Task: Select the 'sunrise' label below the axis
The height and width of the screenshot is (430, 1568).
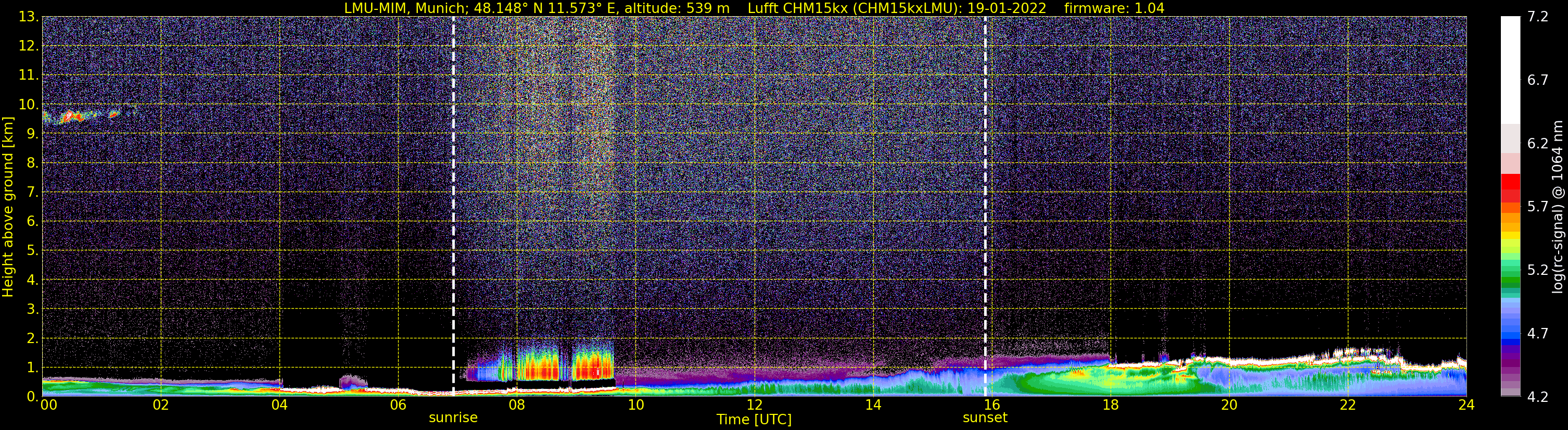Action: coord(453,418)
